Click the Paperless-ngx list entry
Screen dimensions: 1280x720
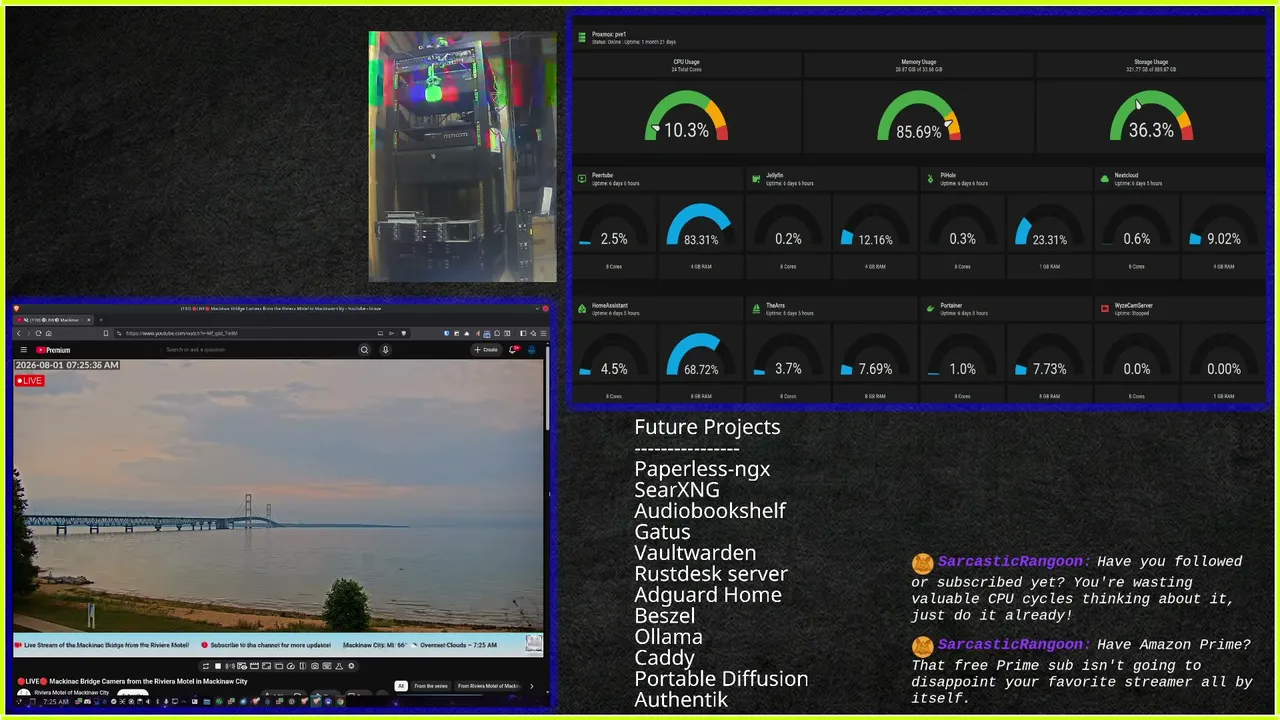702,469
